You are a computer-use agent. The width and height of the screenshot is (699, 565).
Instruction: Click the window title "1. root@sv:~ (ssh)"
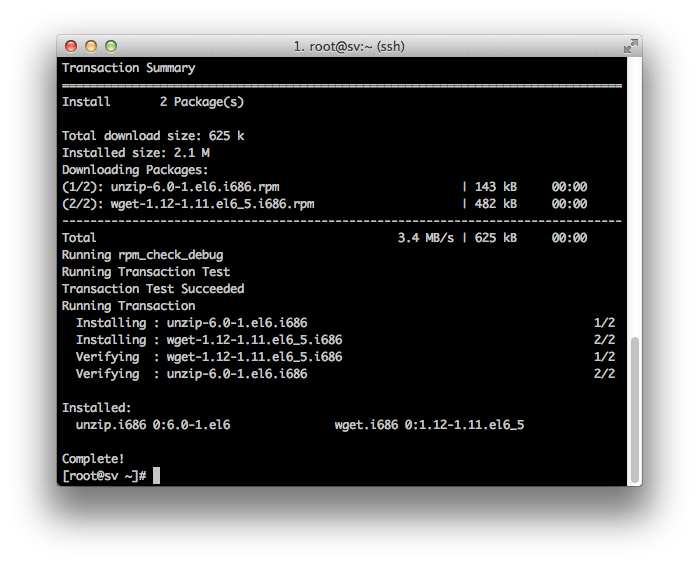coord(349,46)
